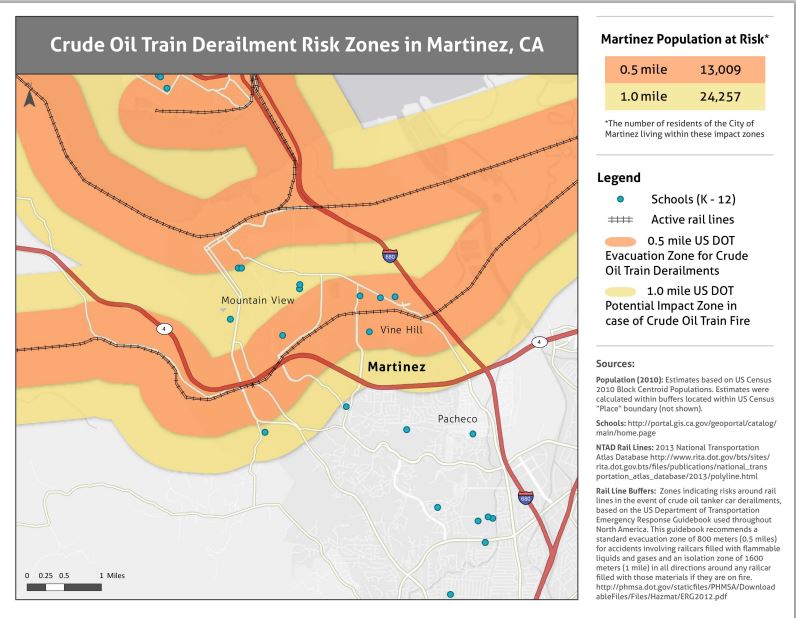Click the small marker icon under Mountain View
Screen dimensions: 796x618
pyautogui.click(x=222, y=310)
